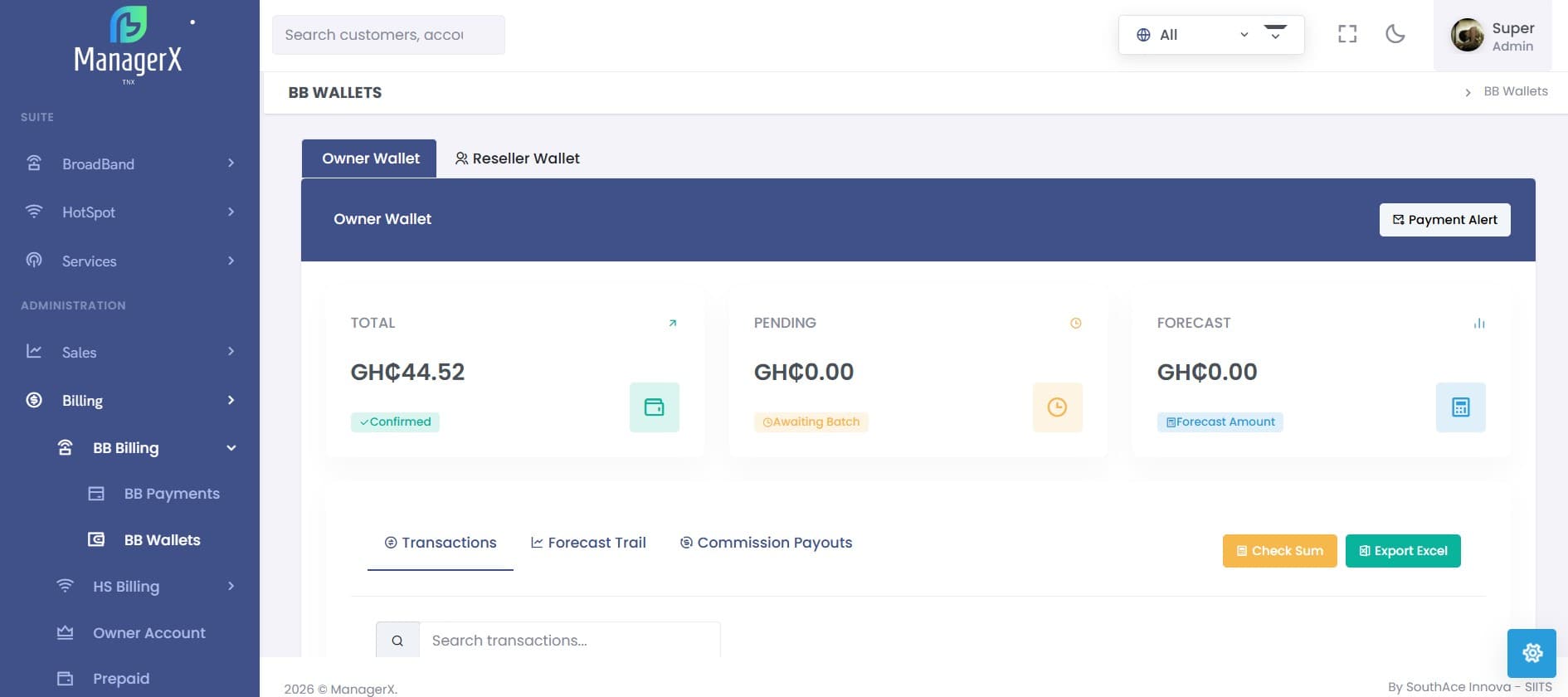Click the Check Sum button
The height and width of the screenshot is (697, 1568).
coord(1279,551)
